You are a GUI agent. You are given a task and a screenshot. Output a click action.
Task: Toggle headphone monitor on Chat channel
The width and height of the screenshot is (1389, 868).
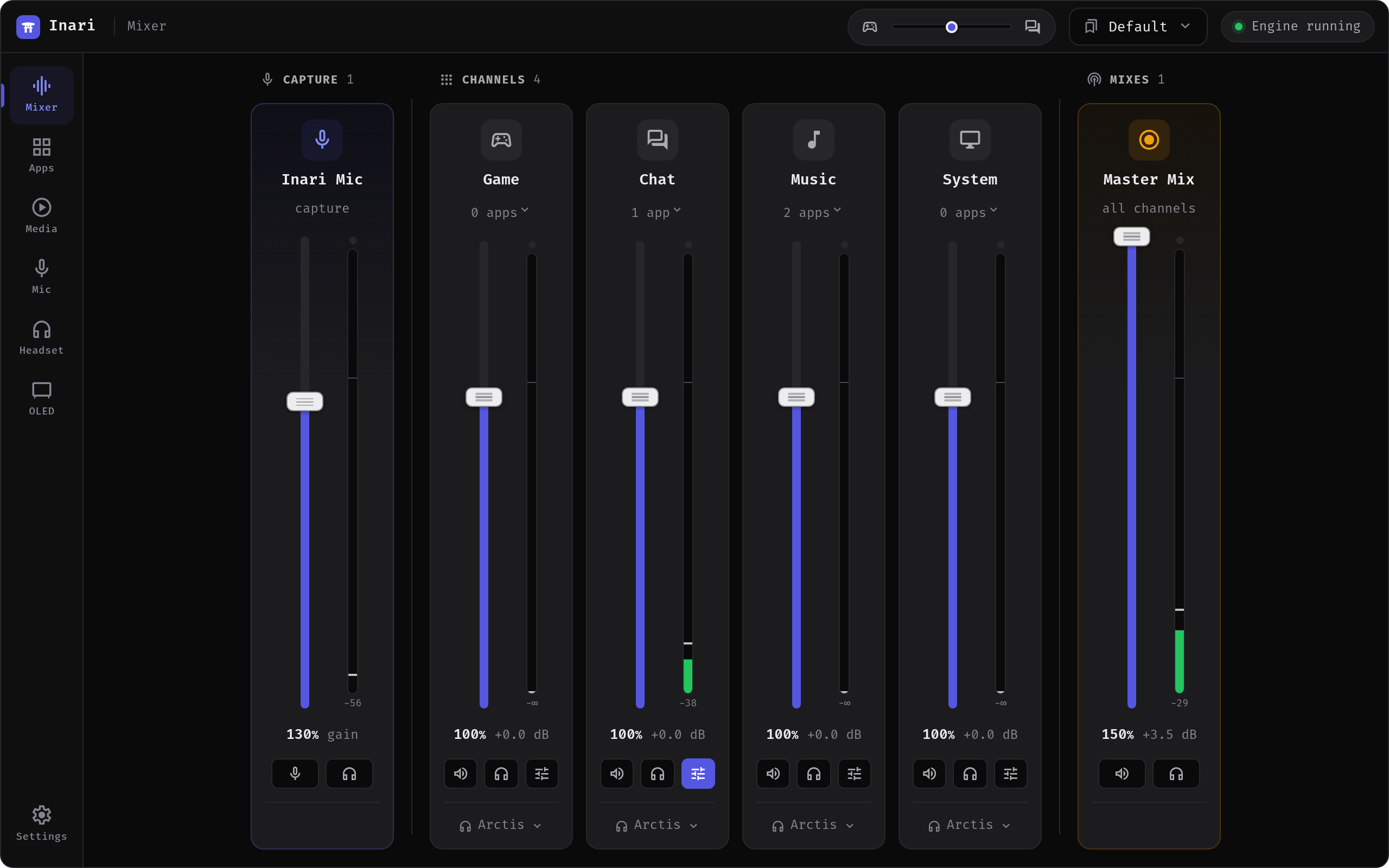[x=657, y=773]
